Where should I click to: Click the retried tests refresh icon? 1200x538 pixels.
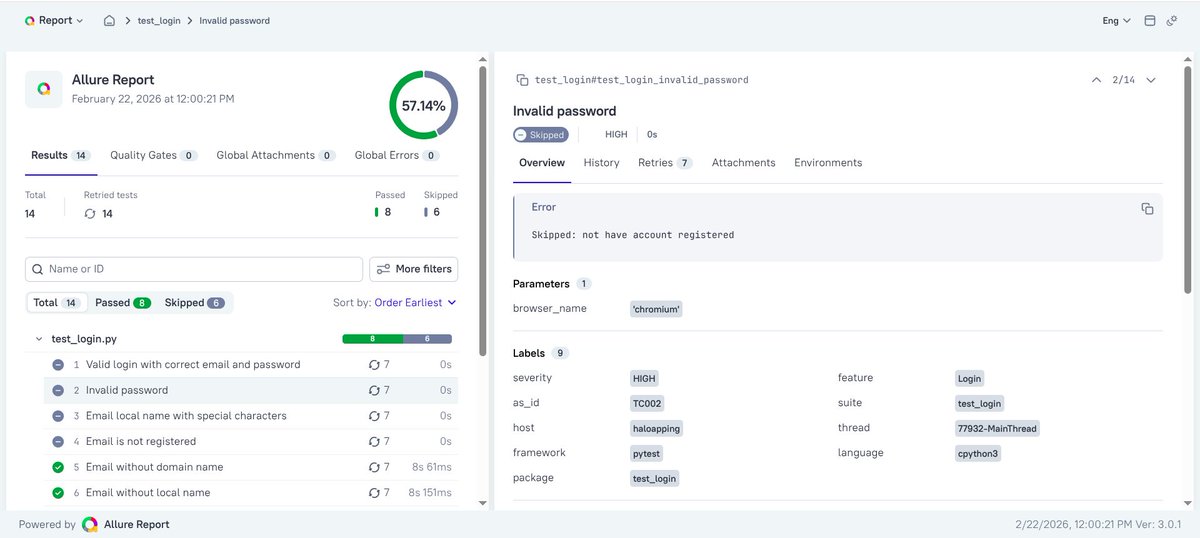(x=90, y=213)
